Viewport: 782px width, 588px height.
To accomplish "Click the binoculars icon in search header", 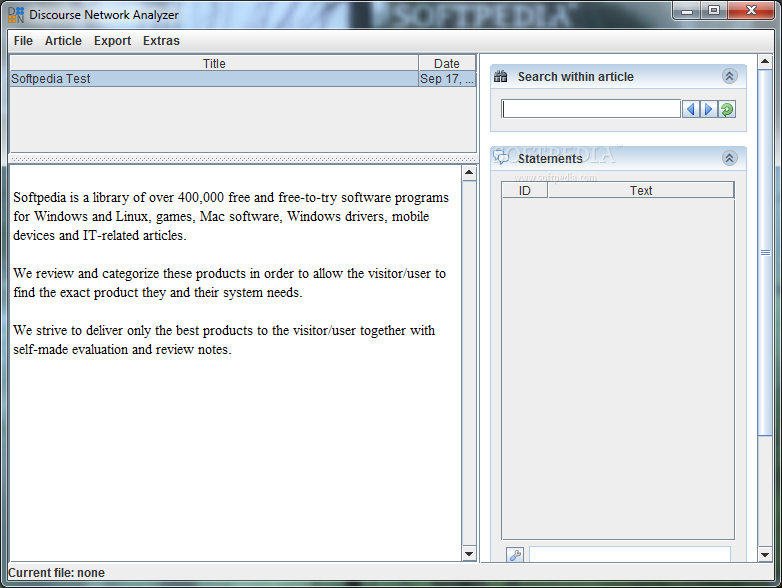I will coord(501,76).
